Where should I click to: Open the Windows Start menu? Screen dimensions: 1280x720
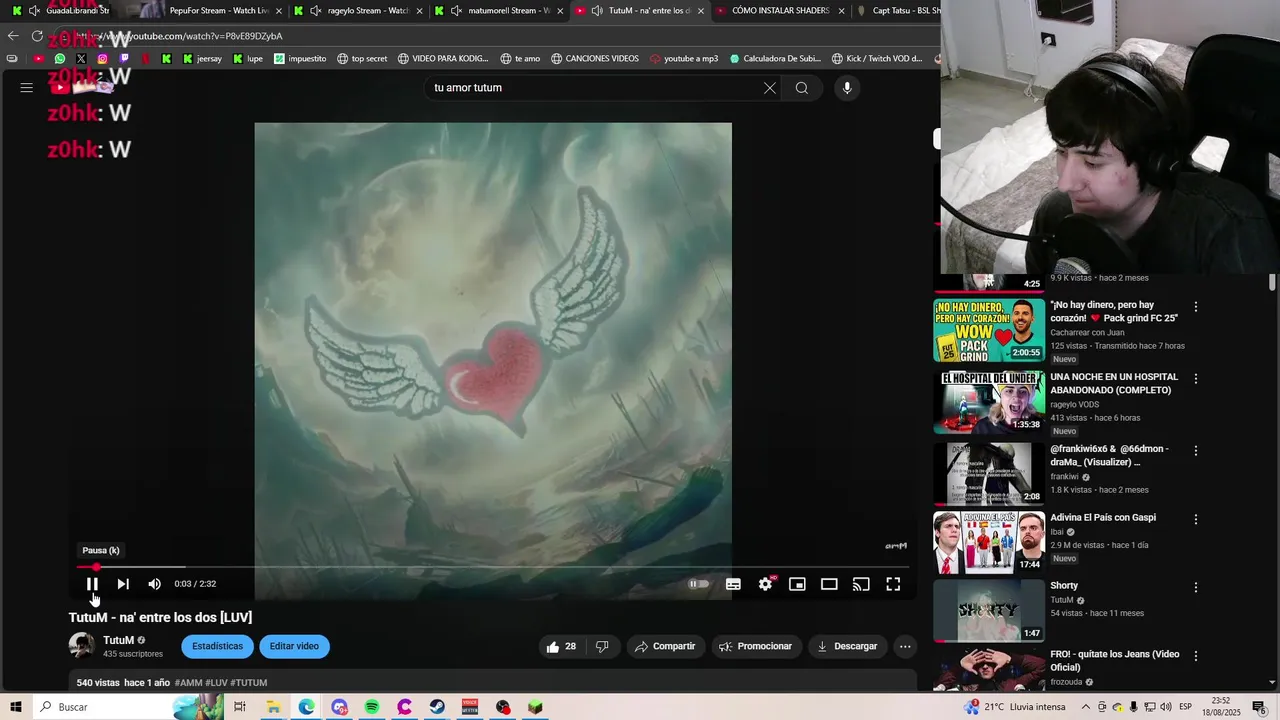tap(16, 707)
